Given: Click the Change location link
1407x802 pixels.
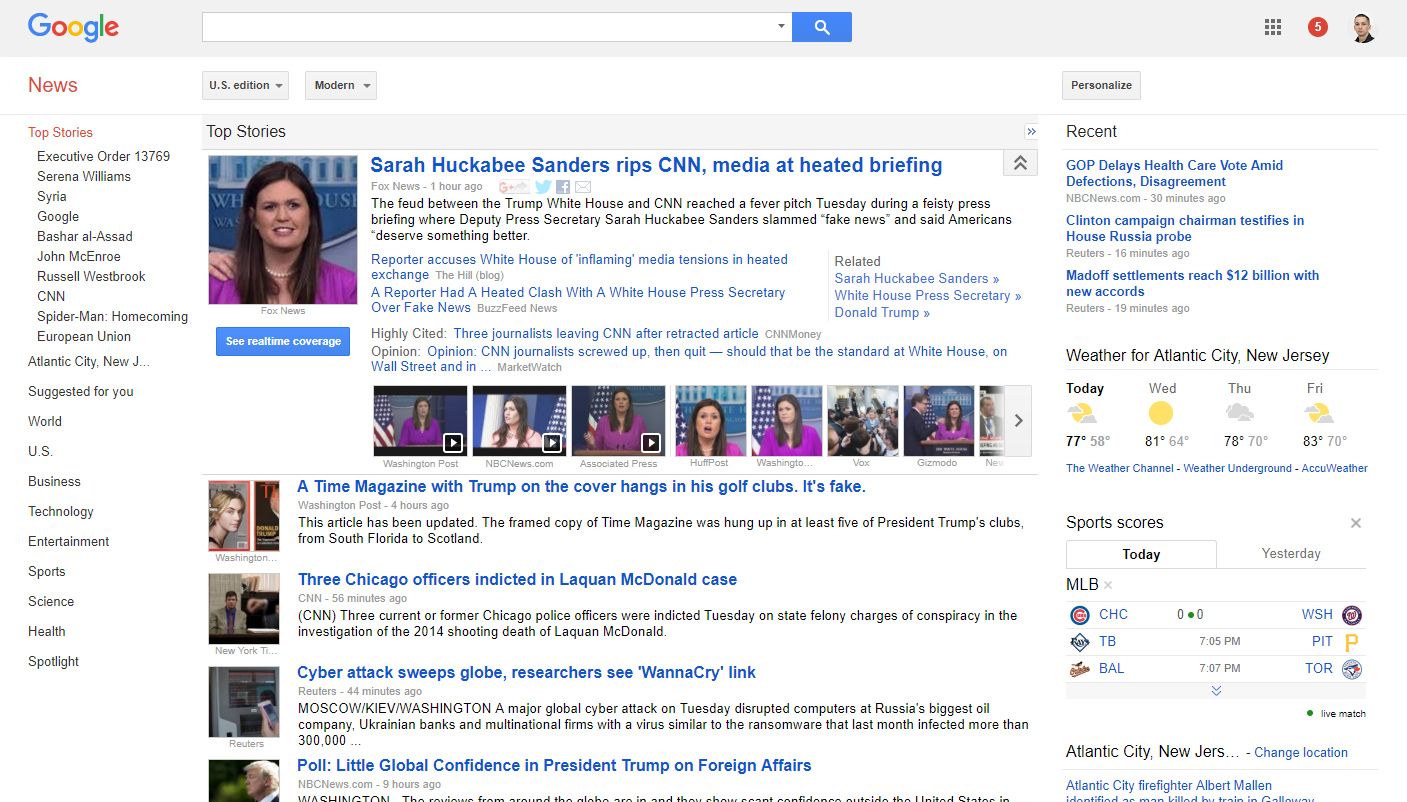Looking at the screenshot, I should click(1301, 753).
